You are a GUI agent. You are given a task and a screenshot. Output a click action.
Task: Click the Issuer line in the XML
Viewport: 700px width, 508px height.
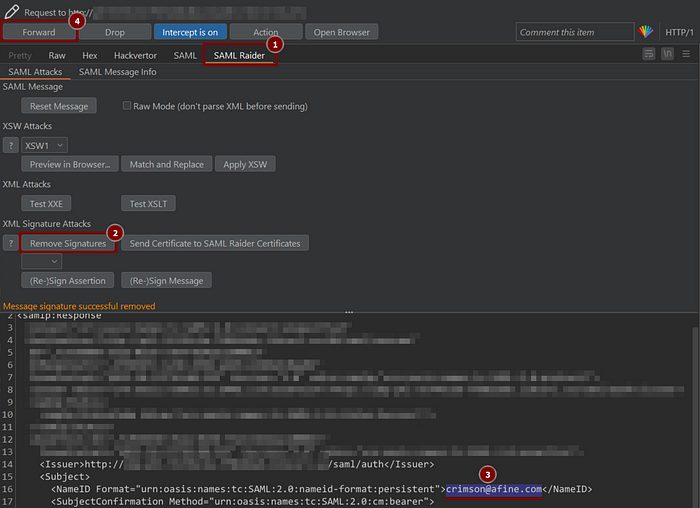pos(237,464)
